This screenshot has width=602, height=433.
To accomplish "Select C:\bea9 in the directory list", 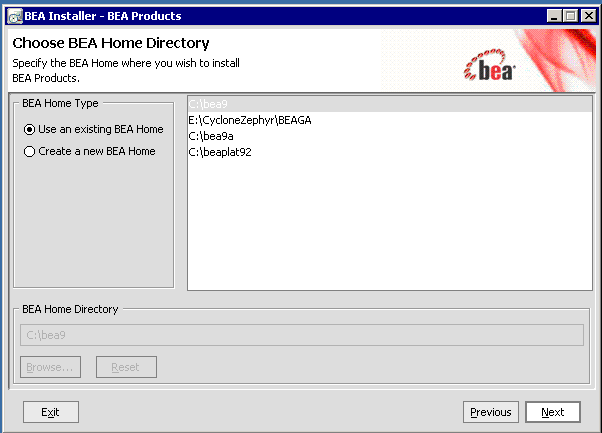I will [389, 104].
